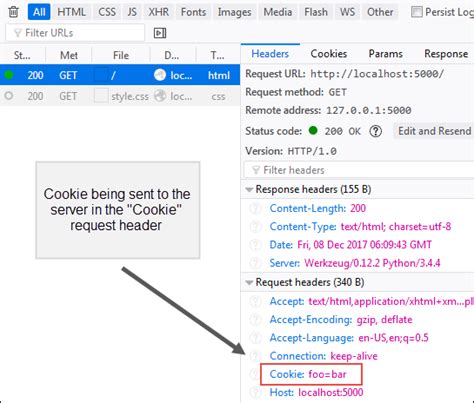Image resolution: width=474 pixels, height=403 pixels.
Task: Toggle the network details pane icon
Action: (x=160, y=33)
